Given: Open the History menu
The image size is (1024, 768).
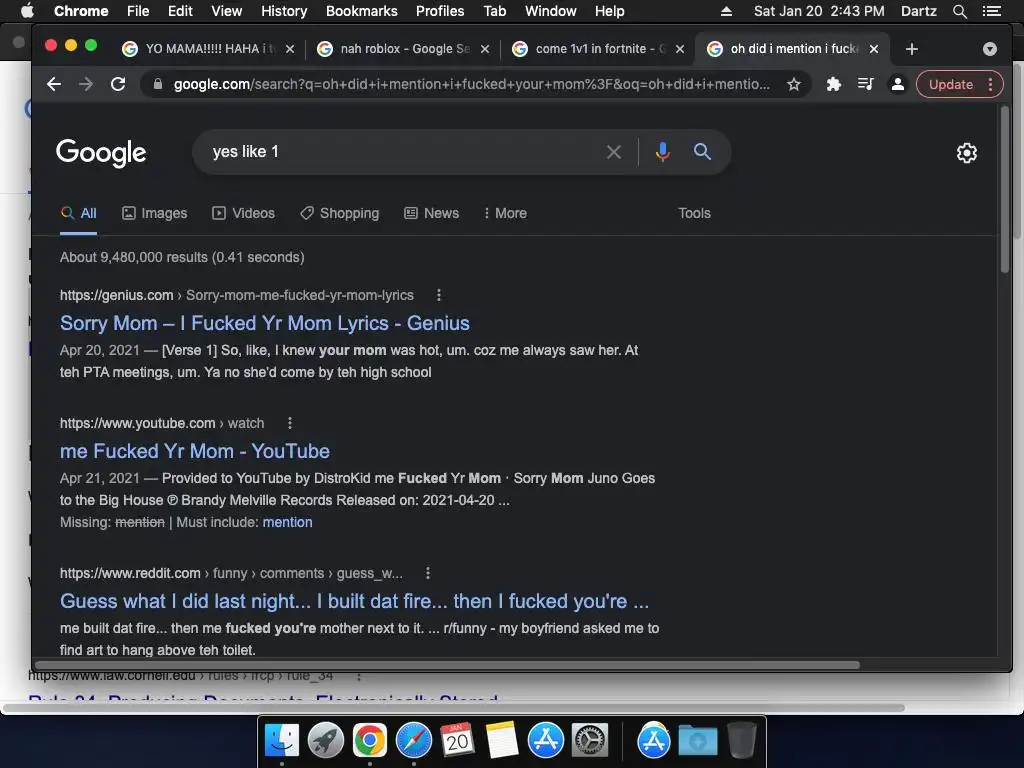Looking at the screenshot, I should click(284, 11).
